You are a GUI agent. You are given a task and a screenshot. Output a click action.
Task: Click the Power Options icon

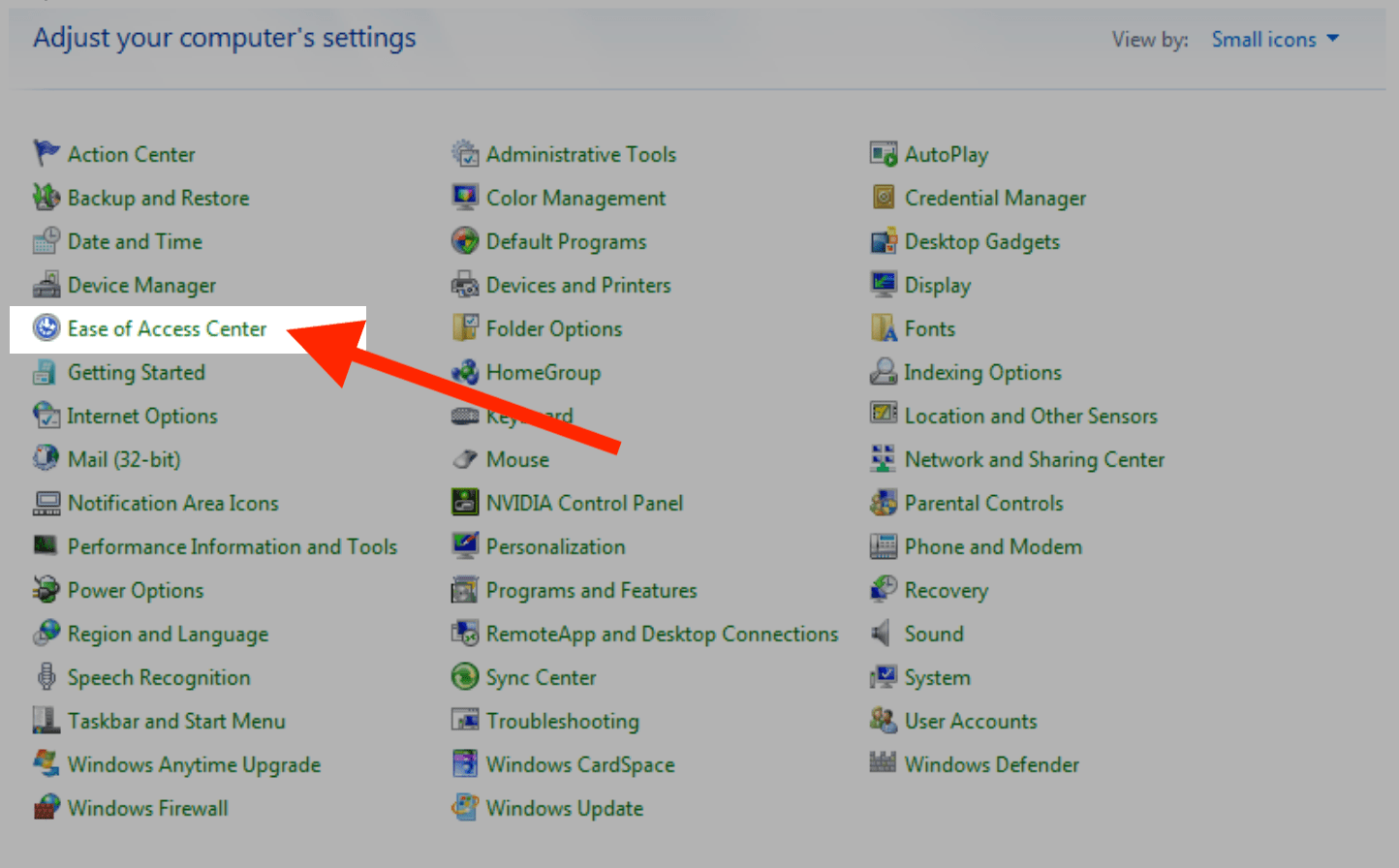point(46,589)
